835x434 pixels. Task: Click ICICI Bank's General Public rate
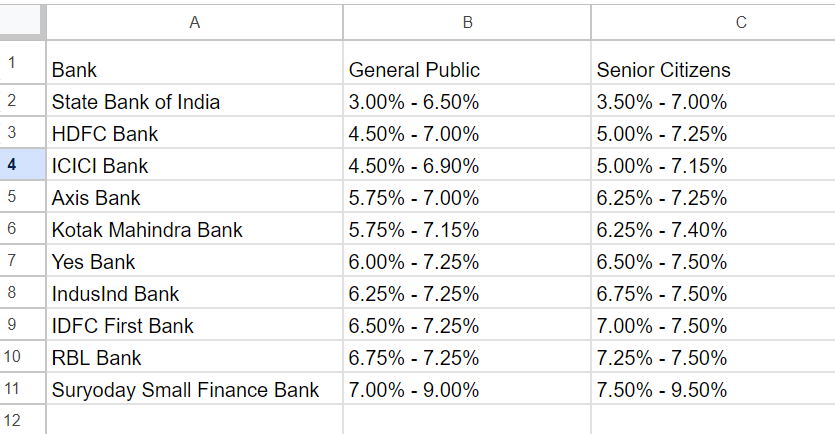click(x=466, y=166)
